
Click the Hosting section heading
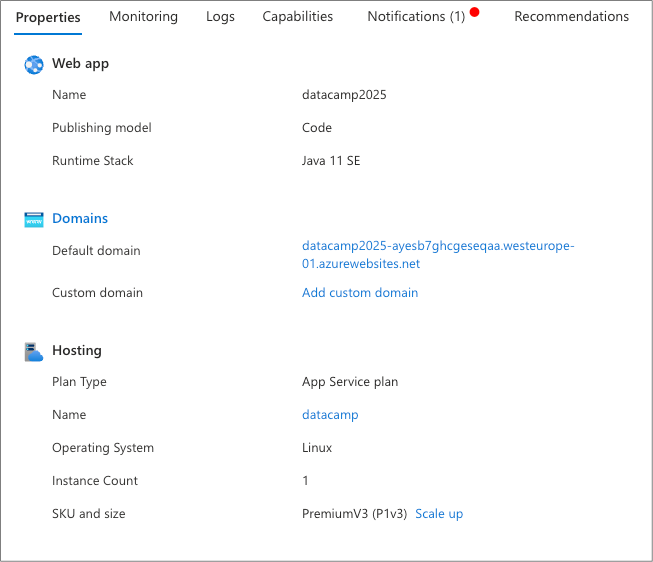click(77, 351)
